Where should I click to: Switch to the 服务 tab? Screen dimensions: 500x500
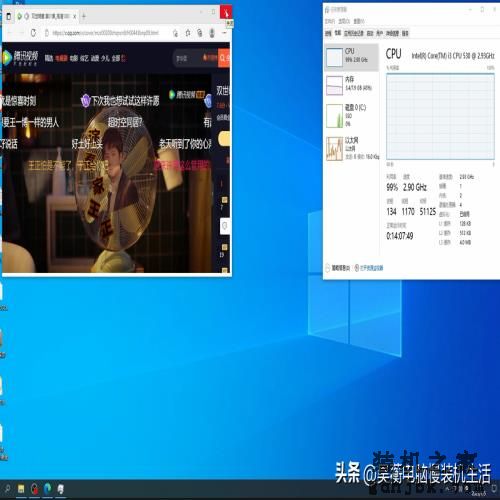point(405,33)
